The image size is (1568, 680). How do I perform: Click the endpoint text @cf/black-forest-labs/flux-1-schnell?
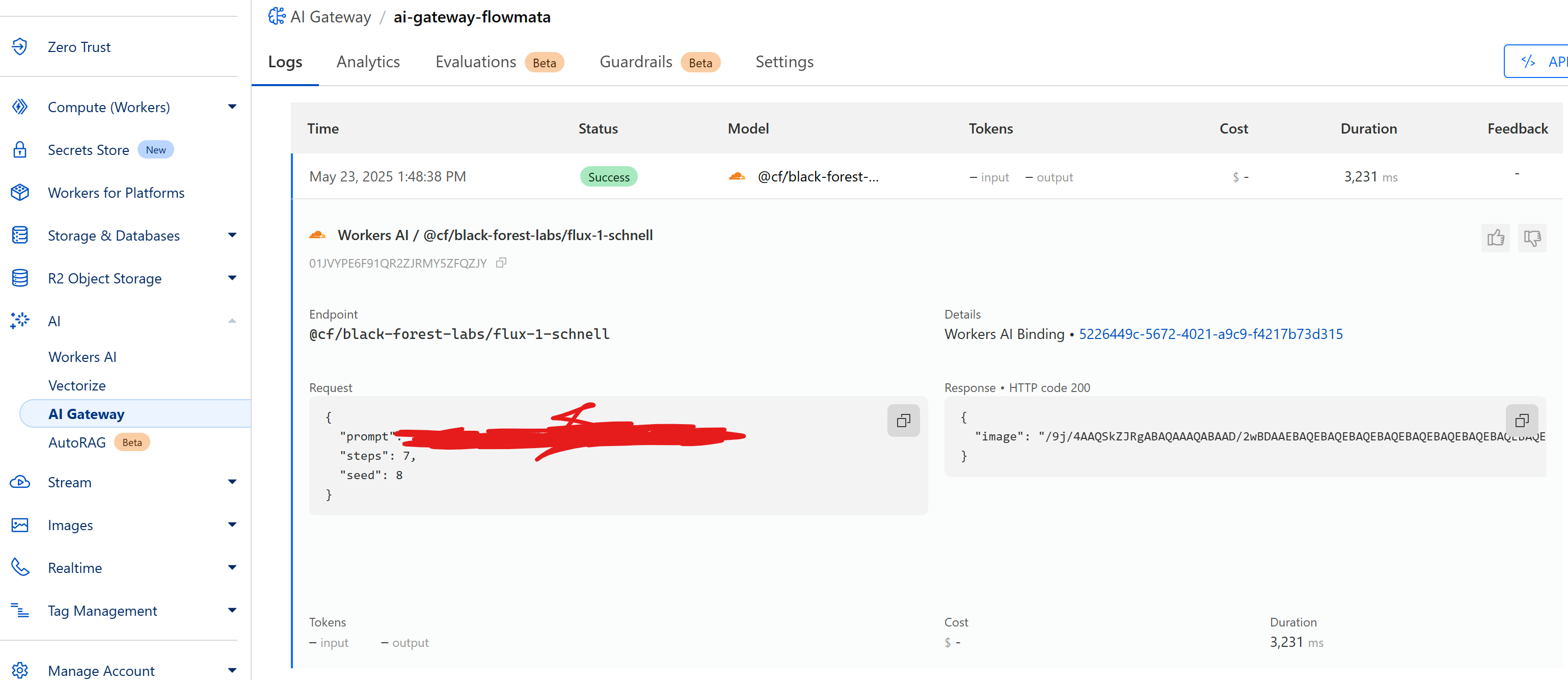tap(459, 334)
